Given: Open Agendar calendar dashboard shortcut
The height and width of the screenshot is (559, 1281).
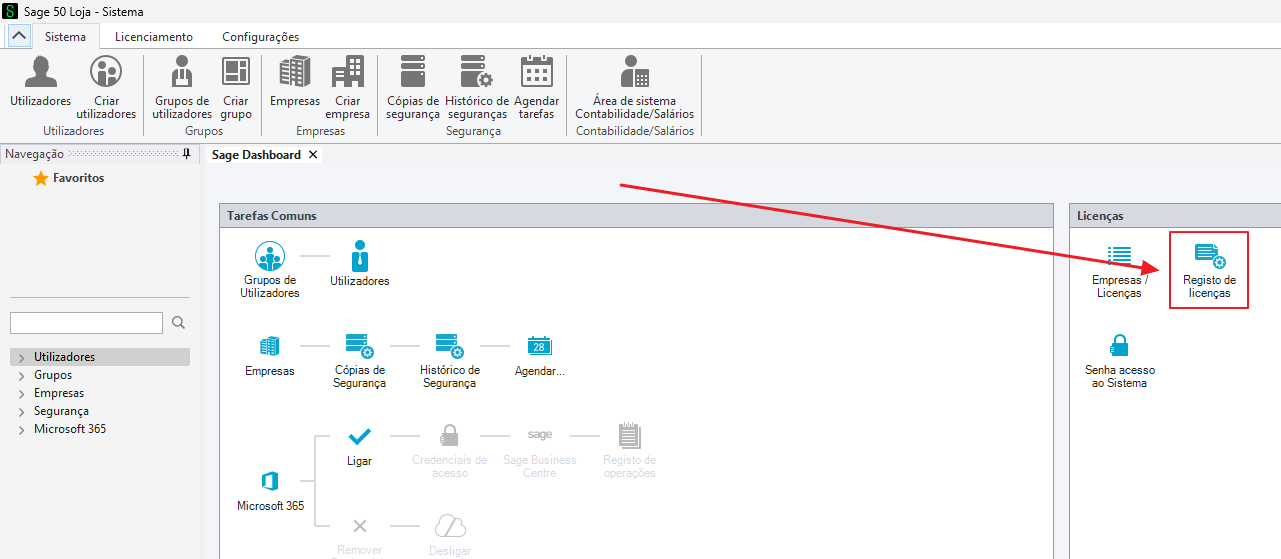Looking at the screenshot, I should pos(540,355).
